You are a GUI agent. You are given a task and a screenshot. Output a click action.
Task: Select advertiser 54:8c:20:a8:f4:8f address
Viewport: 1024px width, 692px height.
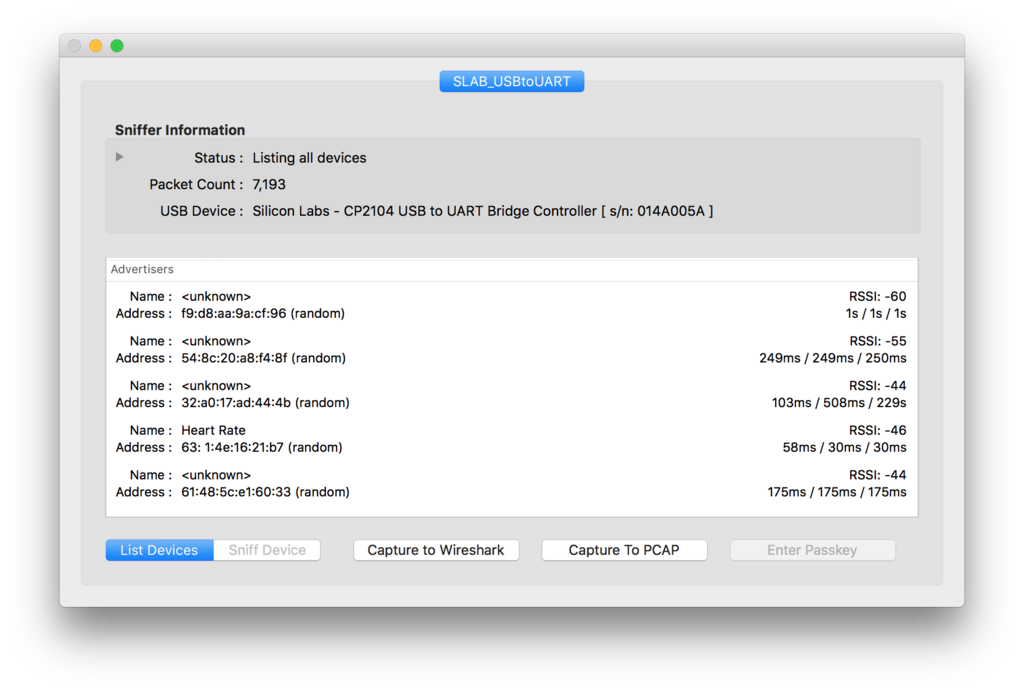[264, 358]
